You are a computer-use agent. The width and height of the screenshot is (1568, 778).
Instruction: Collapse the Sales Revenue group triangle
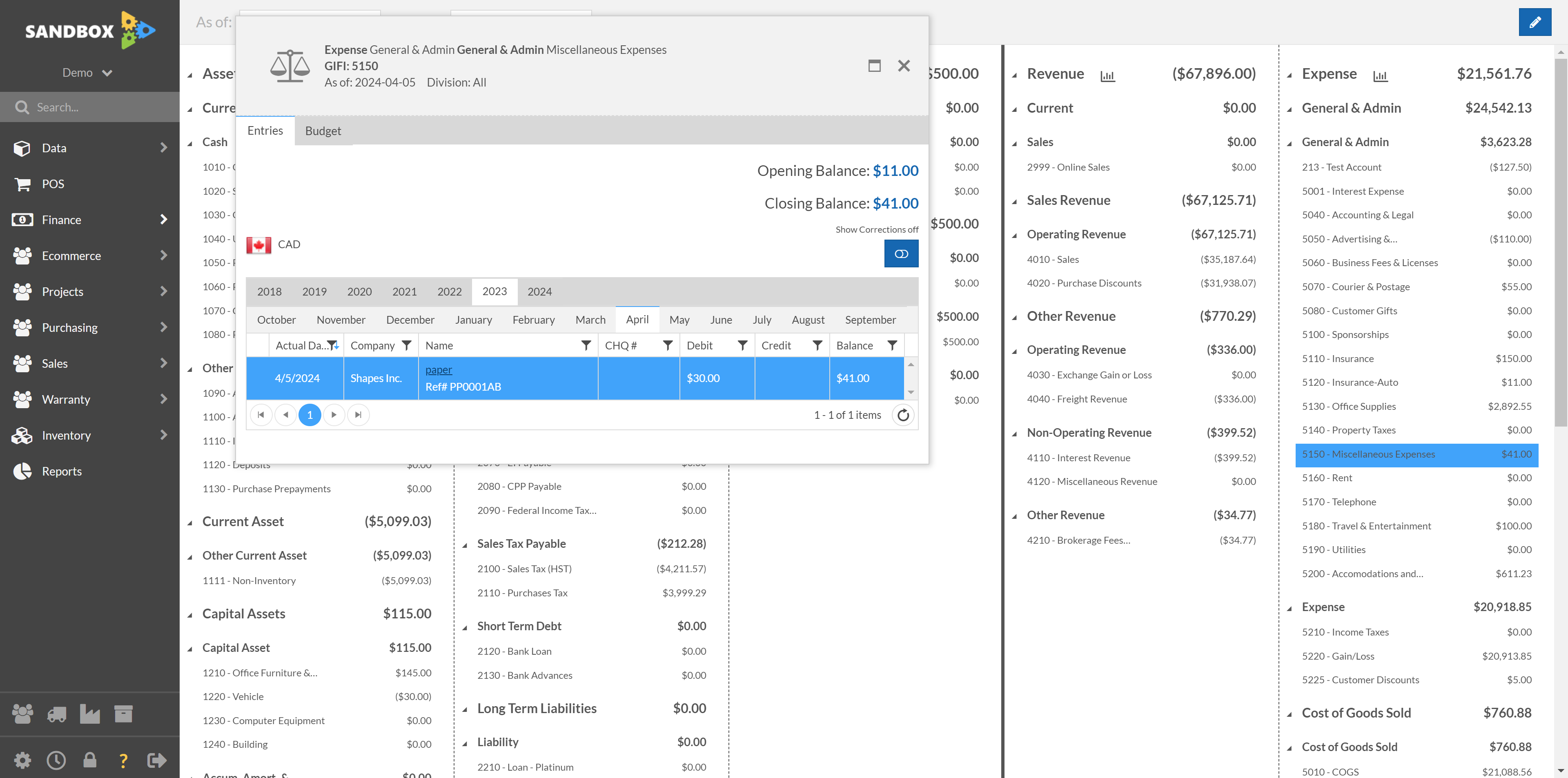[1014, 201]
